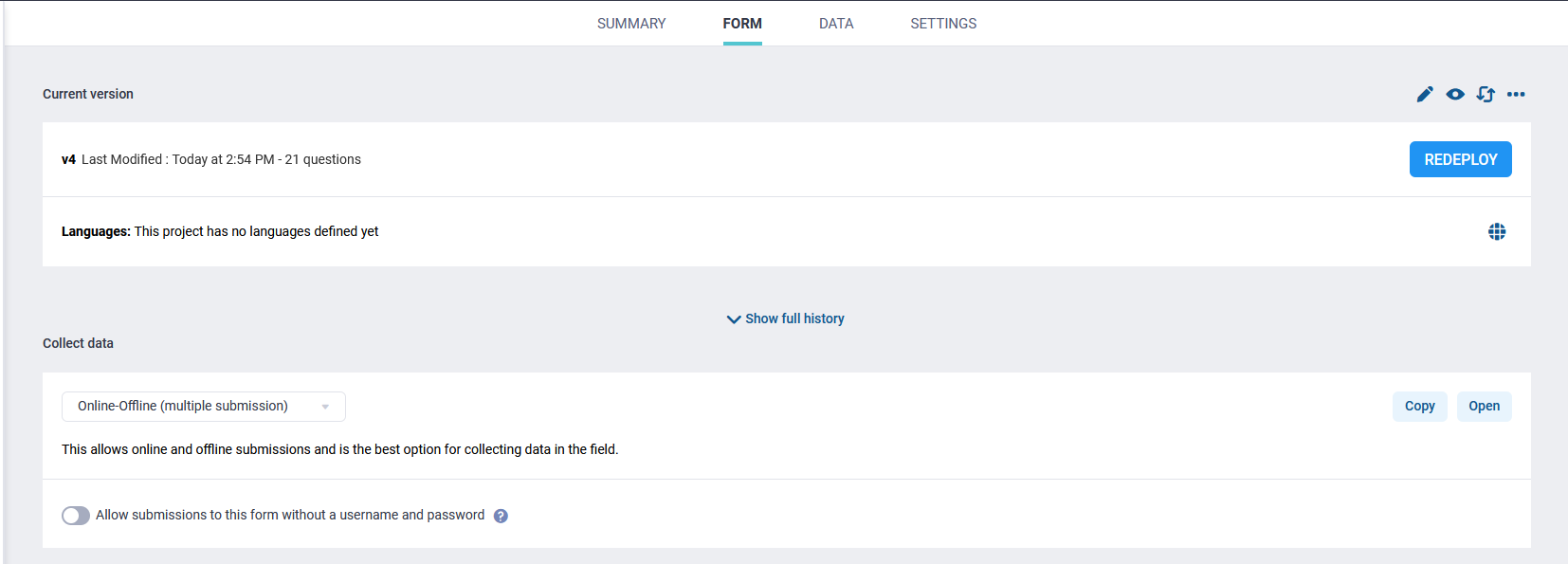
Task: Go to the DATA tab
Action: pyautogui.click(x=836, y=24)
